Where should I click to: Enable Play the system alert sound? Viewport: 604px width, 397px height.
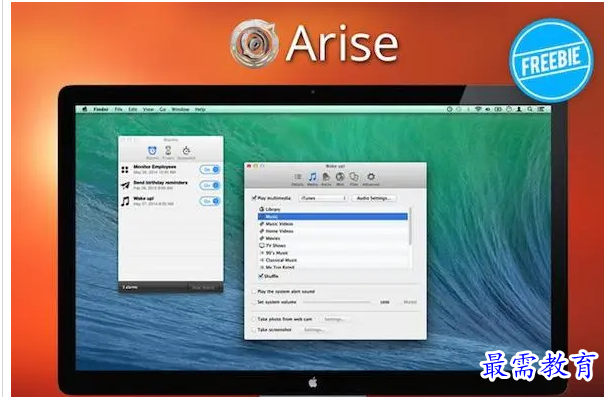pyautogui.click(x=254, y=292)
